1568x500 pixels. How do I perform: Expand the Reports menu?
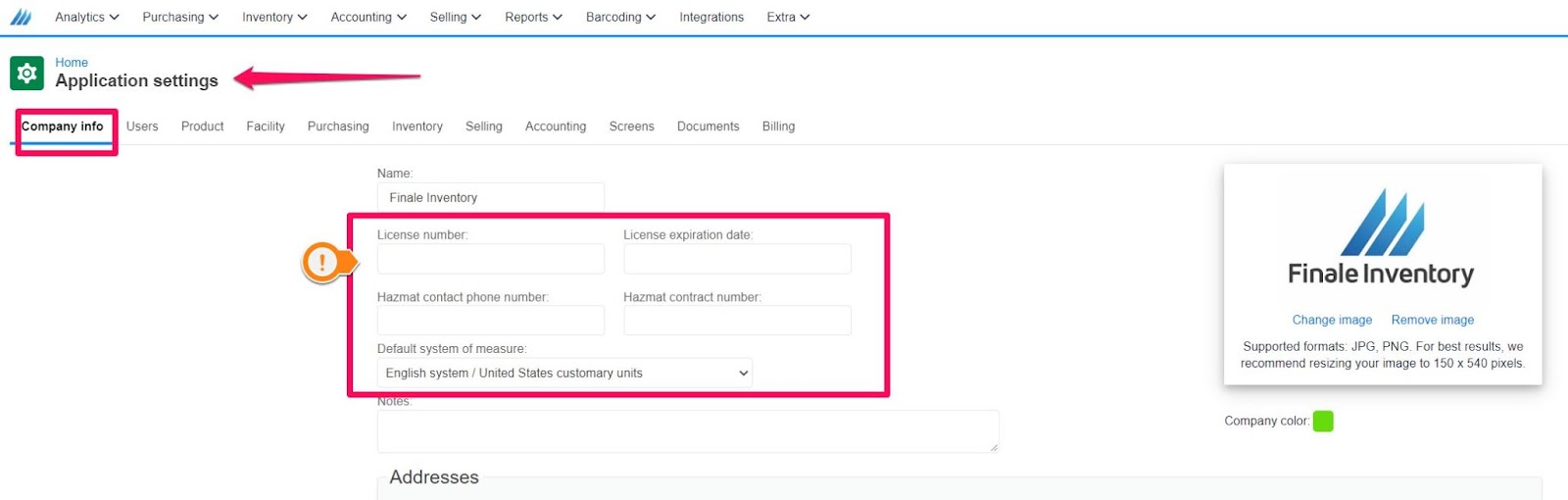pos(533,17)
